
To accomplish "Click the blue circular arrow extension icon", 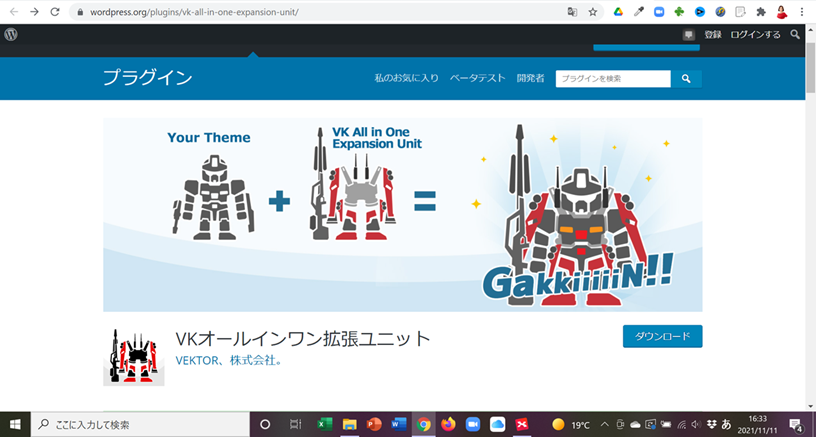I will [700, 12].
